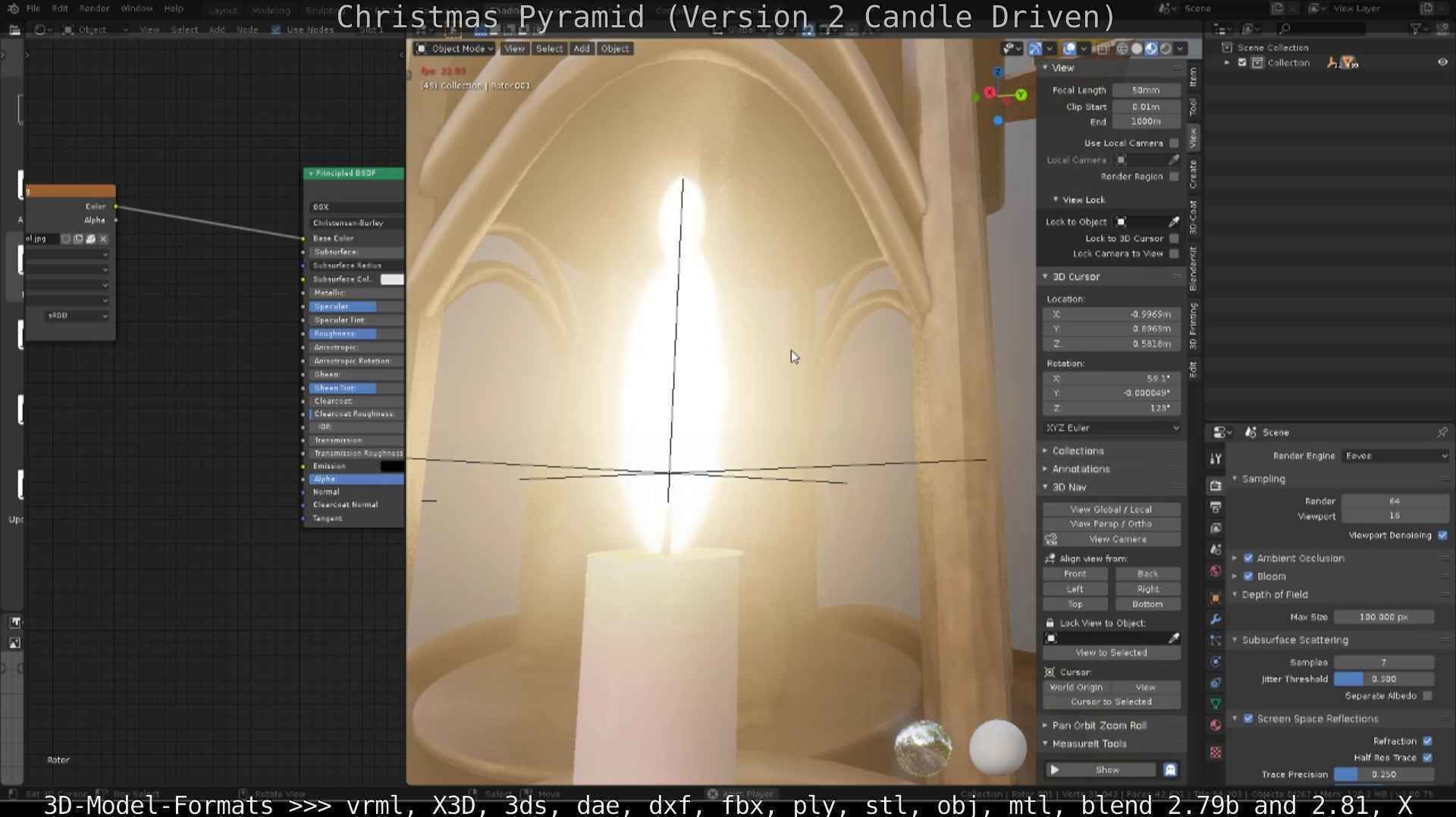The width and height of the screenshot is (1456, 817).
Task: Select rendered shading mode
Action: click(1166, 49)
